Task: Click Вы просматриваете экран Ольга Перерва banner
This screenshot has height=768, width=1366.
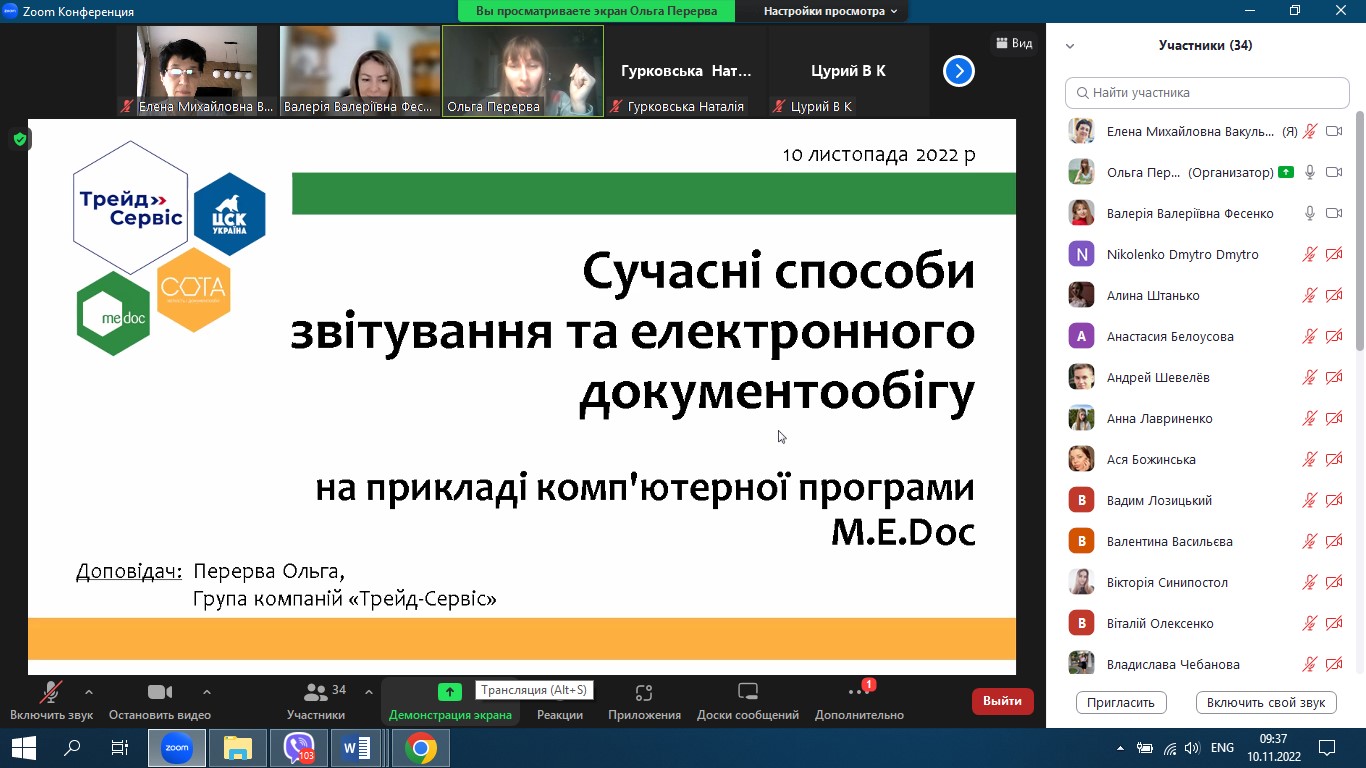Action: [x=596, y=11]
